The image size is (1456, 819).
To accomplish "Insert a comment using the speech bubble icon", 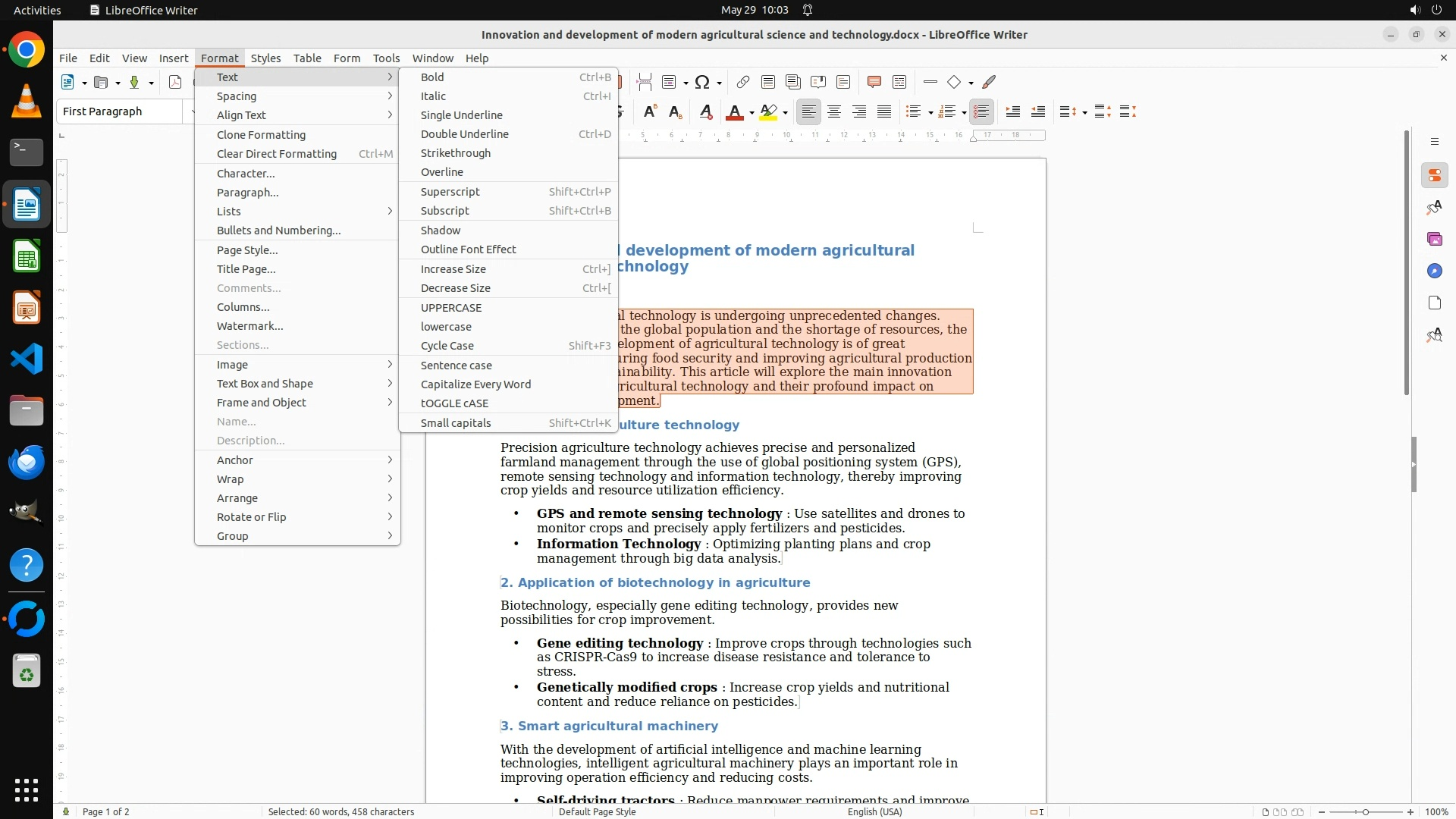I will 874,82.
